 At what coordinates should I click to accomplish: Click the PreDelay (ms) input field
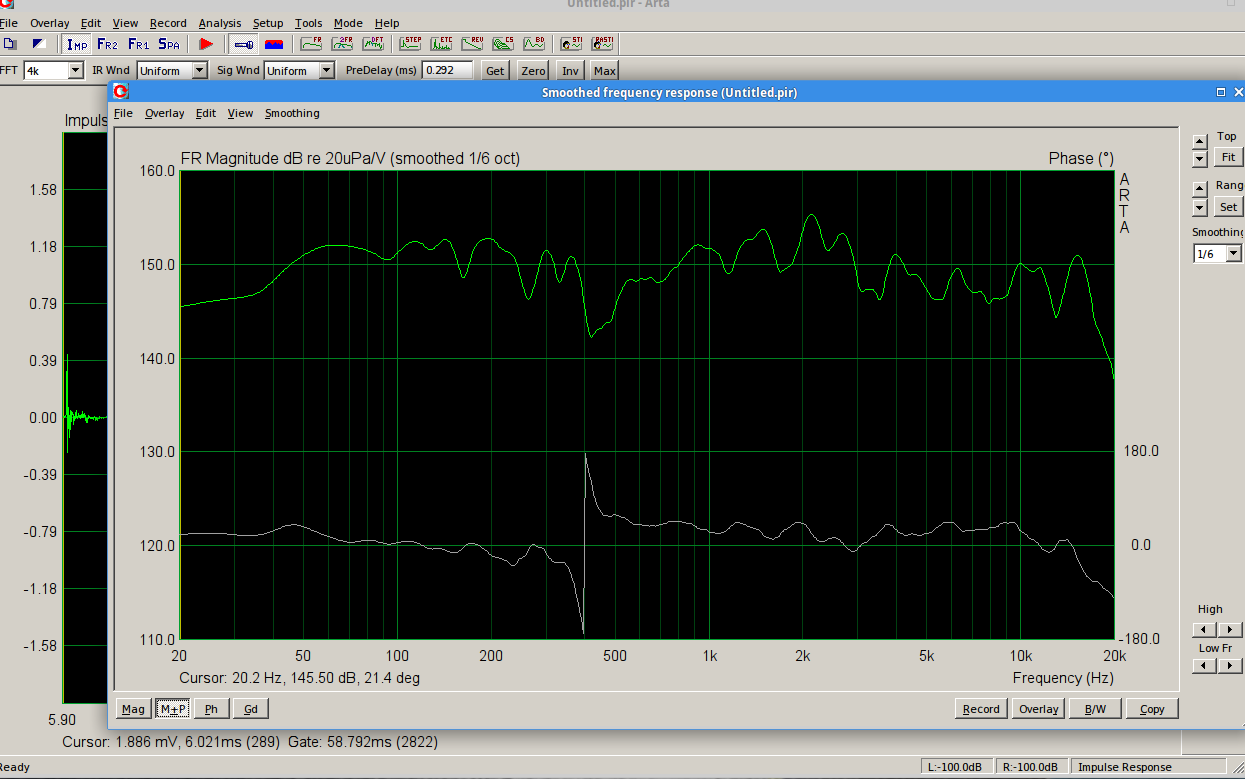[x=448, y=71]
